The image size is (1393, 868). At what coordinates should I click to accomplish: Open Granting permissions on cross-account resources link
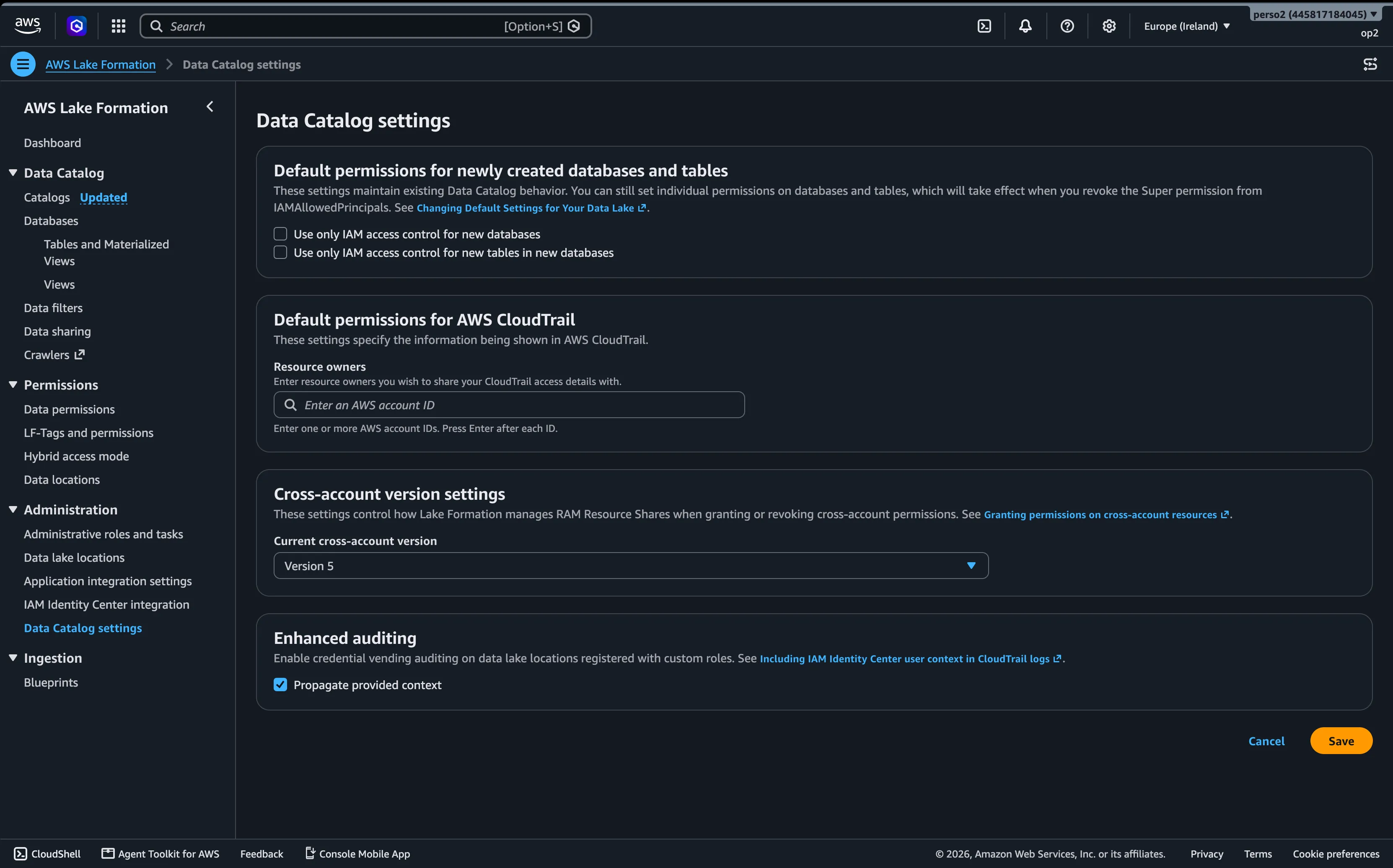1106,515
